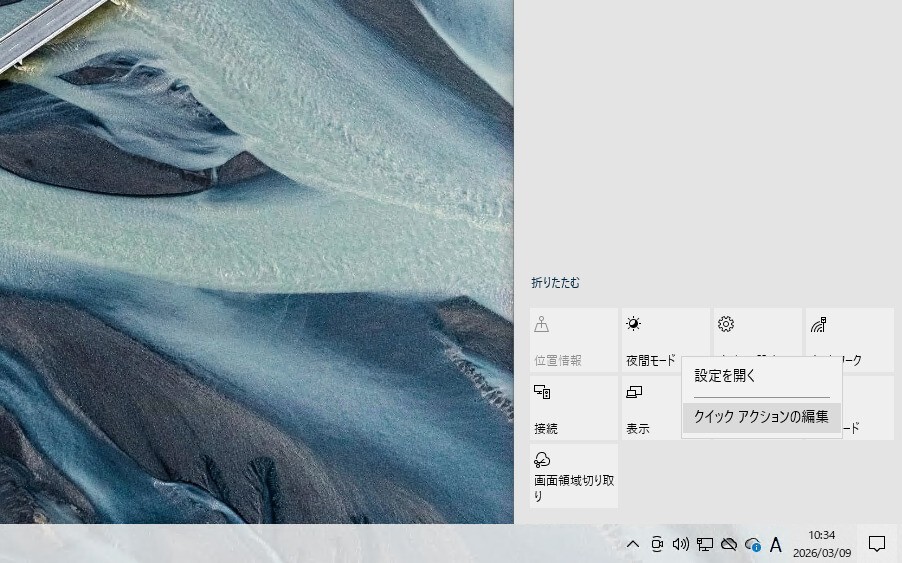Open the crossed-out OneDrive cloud tray icon
Viewport: 902px width, 563px height.
click(729, 544)
